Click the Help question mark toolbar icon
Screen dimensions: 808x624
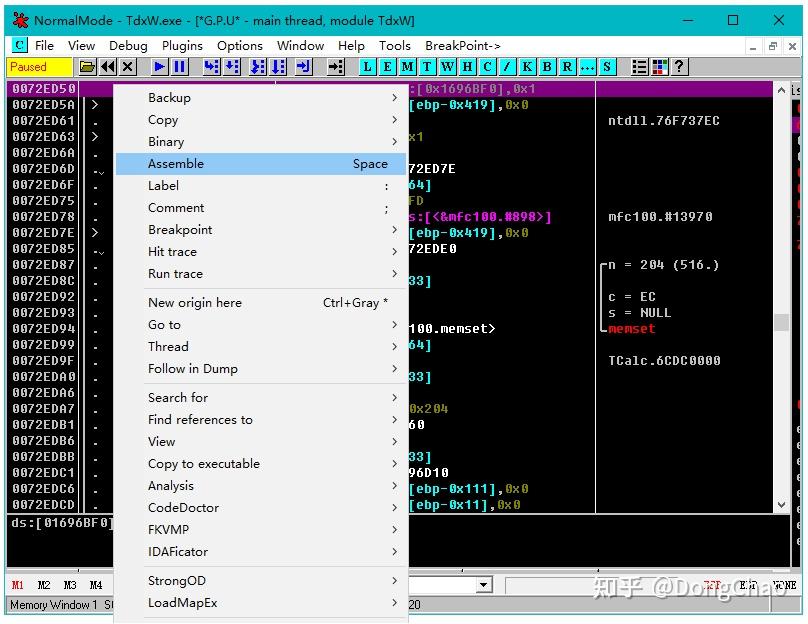(x=680, y=67)
